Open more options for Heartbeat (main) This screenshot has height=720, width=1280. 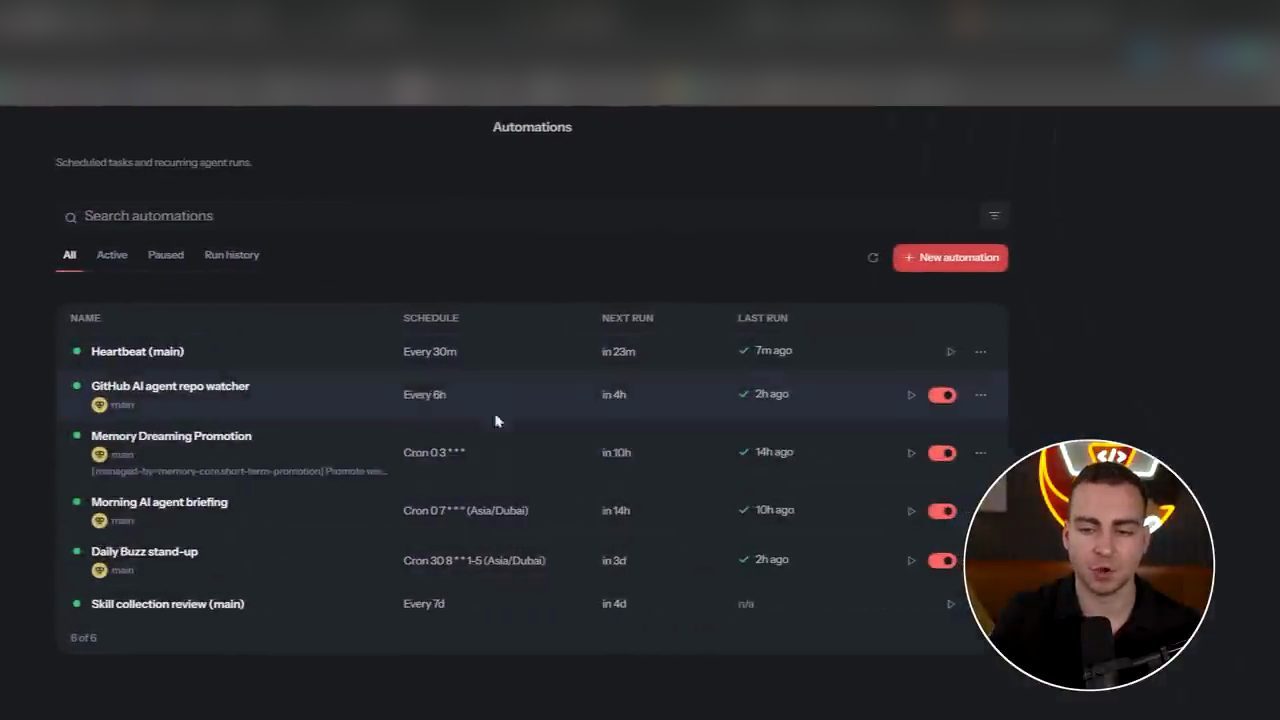(980, 352)
